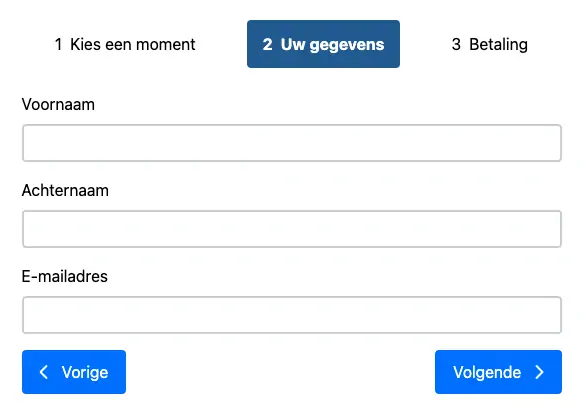This screenshot has width=584, height=415.
Task: Click the 'Voornaam' field label
Action: [58, 104]
